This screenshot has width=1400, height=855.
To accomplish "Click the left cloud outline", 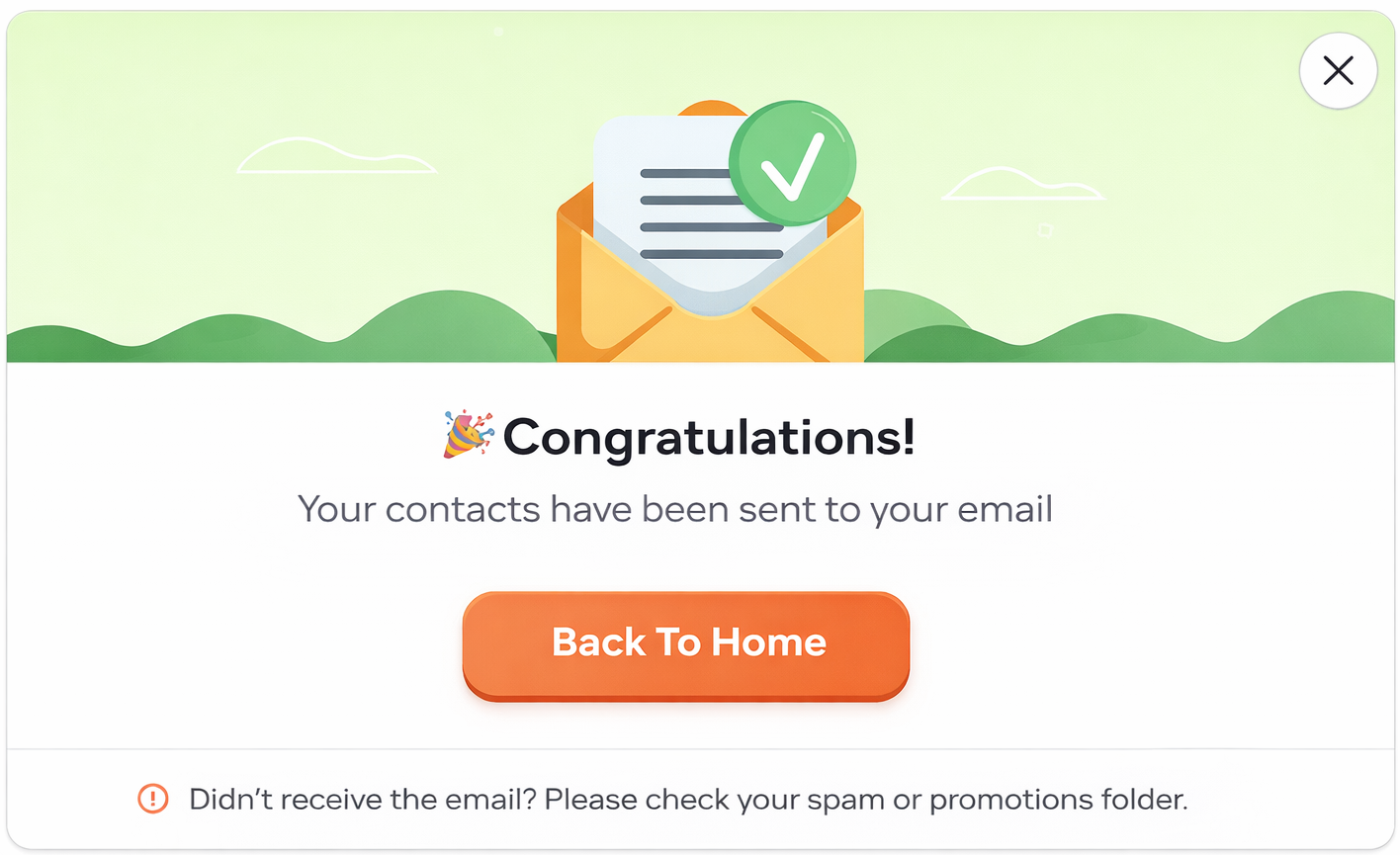I will point(334,158).
